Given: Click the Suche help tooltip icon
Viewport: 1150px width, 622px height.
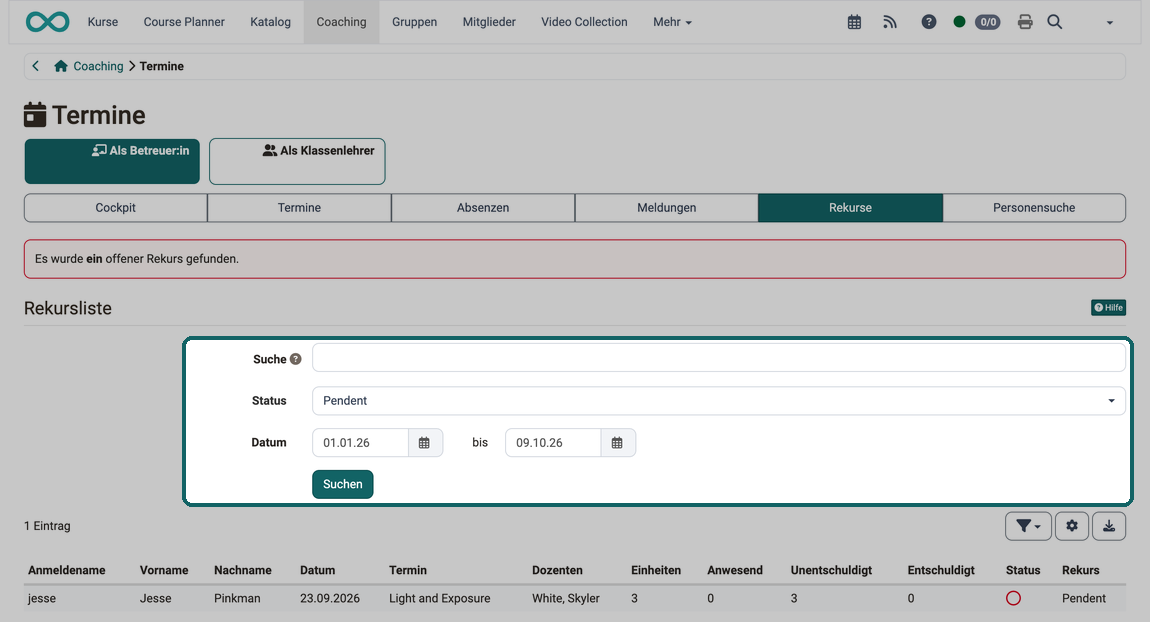Looking at the screenshot, I should (296, 359).
